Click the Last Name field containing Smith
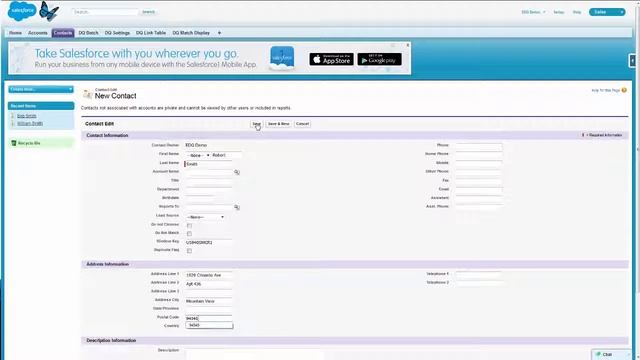Image resolution: width=640 pixels, height=360 pixels. (x=209, y=164)
